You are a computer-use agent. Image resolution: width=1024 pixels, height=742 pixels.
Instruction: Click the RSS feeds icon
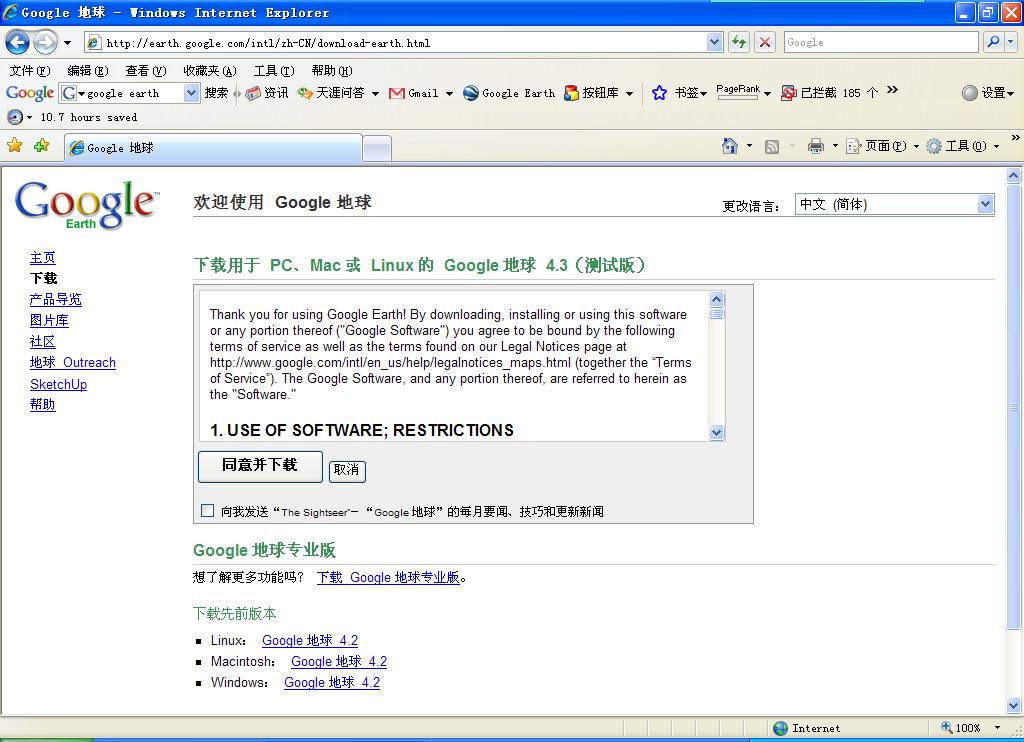coord(772,146)
